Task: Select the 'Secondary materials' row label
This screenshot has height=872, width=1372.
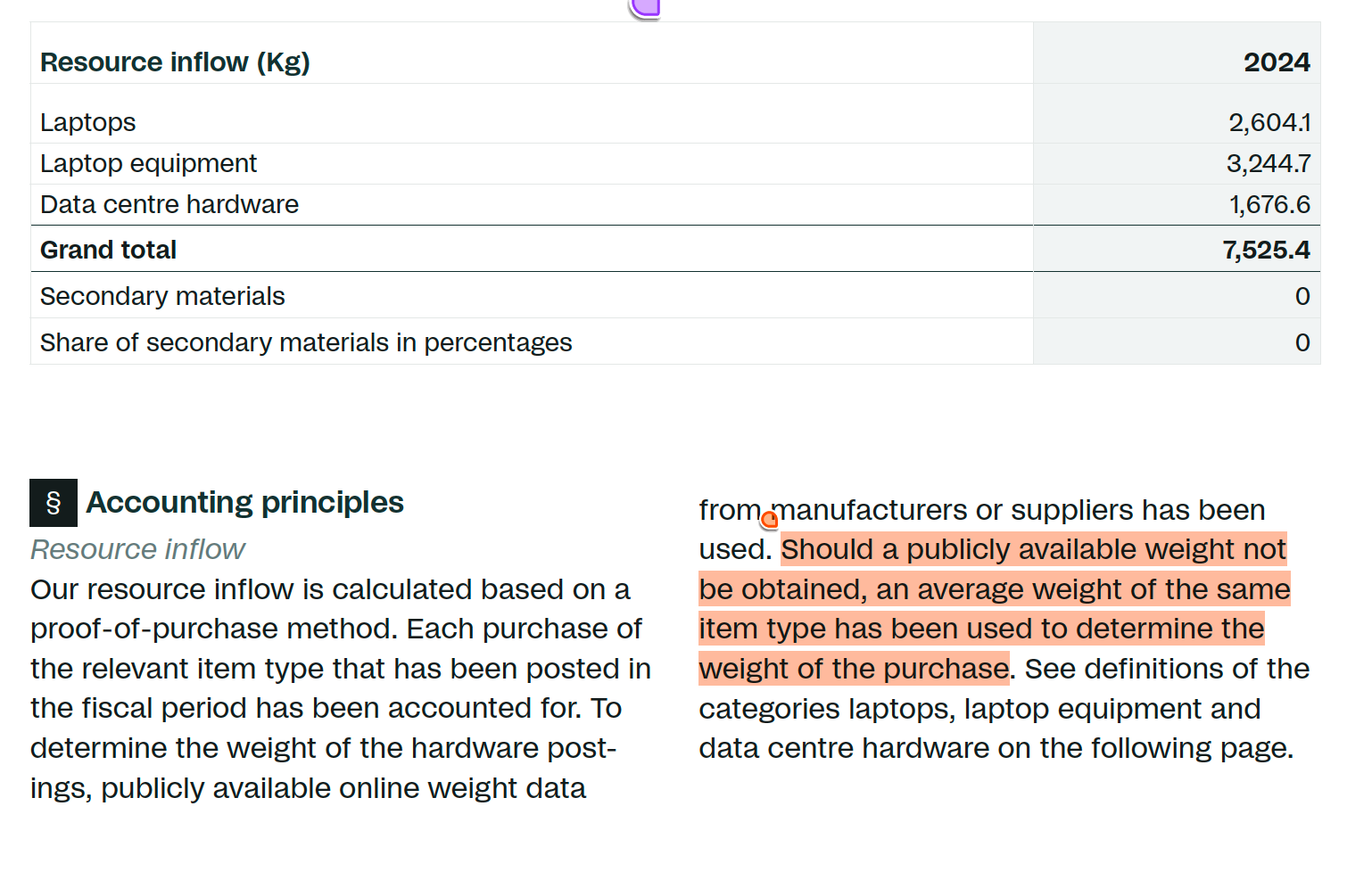Action: 162,297
